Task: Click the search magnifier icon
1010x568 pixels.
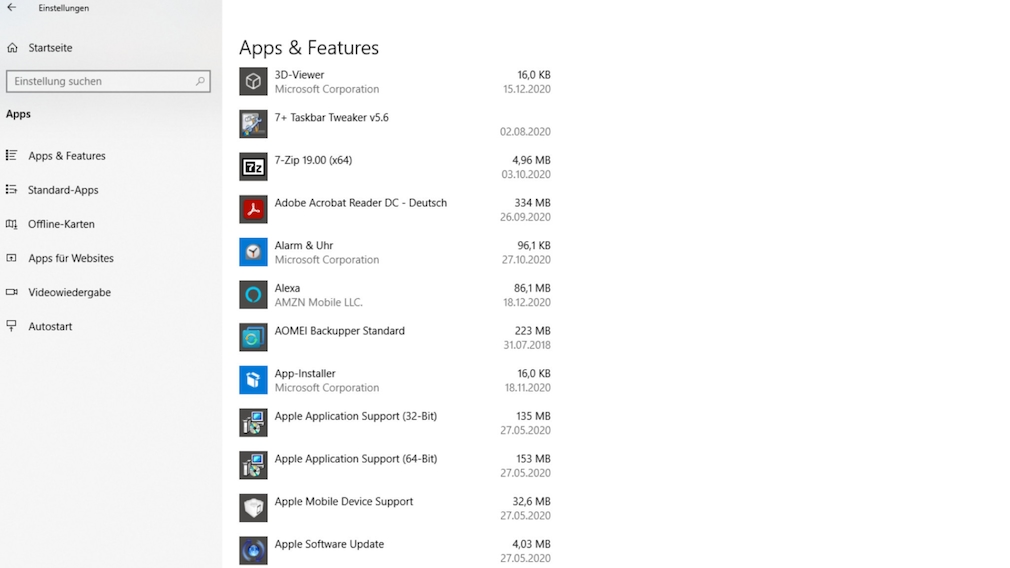Action: [200, 81]
